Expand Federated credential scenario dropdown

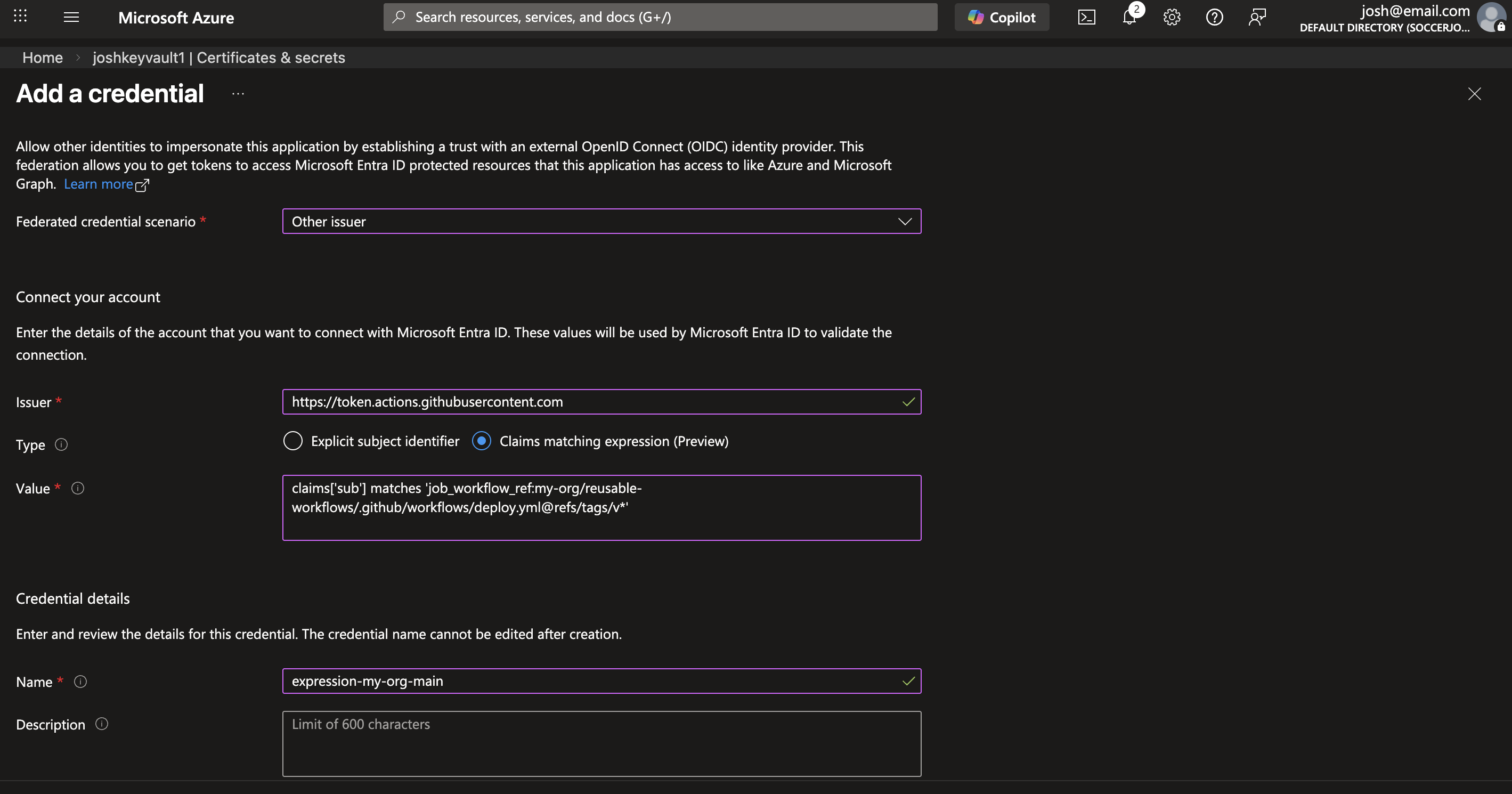coord(601,221)
